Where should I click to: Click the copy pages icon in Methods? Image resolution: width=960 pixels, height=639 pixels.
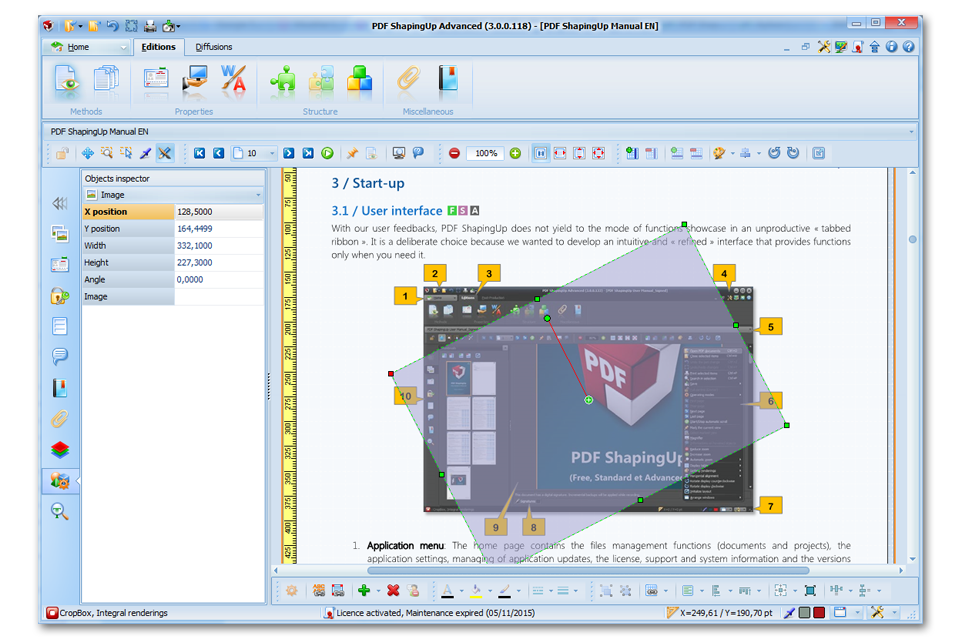pyautogui.click(x=107, y=80)
